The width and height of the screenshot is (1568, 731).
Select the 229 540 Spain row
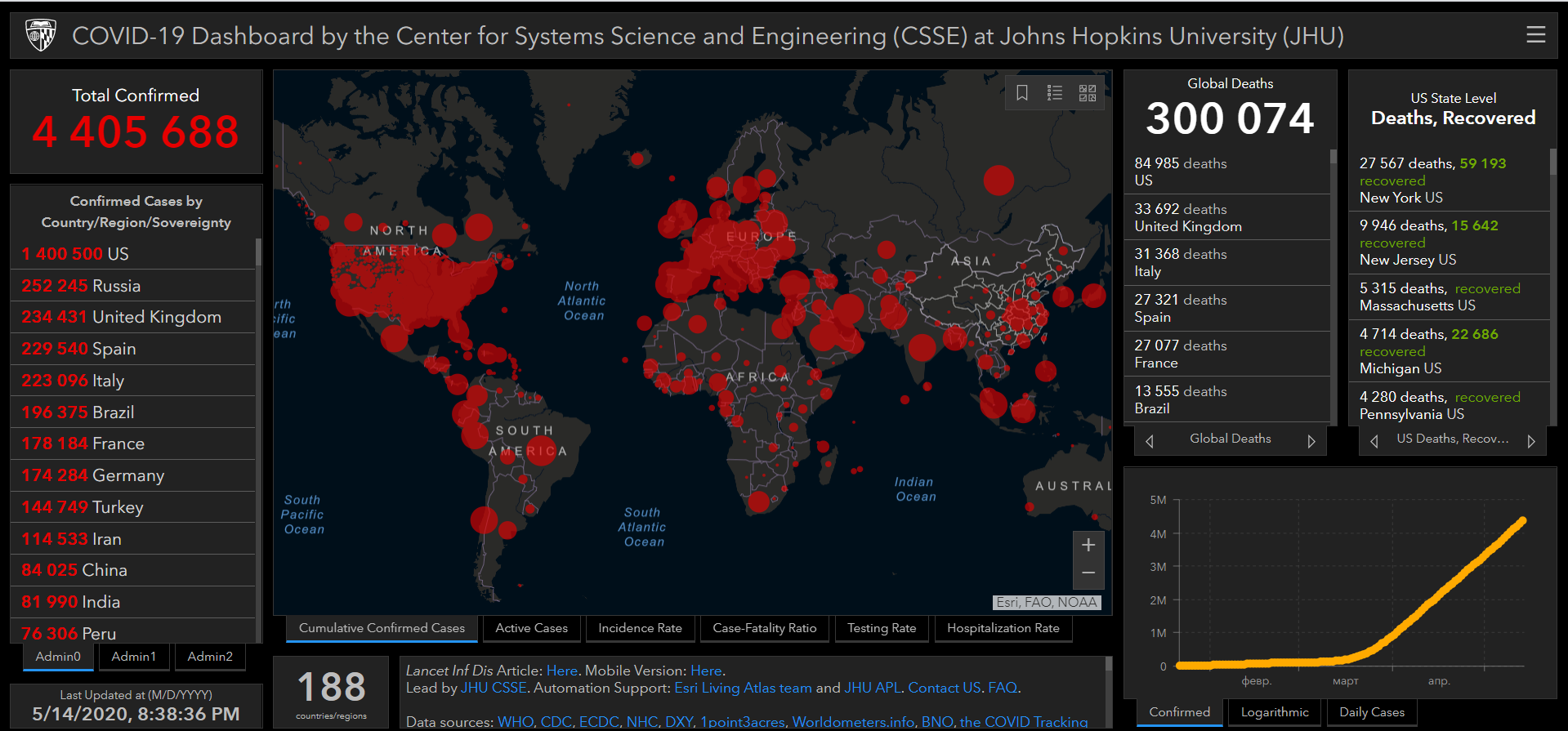pos(133,349)
